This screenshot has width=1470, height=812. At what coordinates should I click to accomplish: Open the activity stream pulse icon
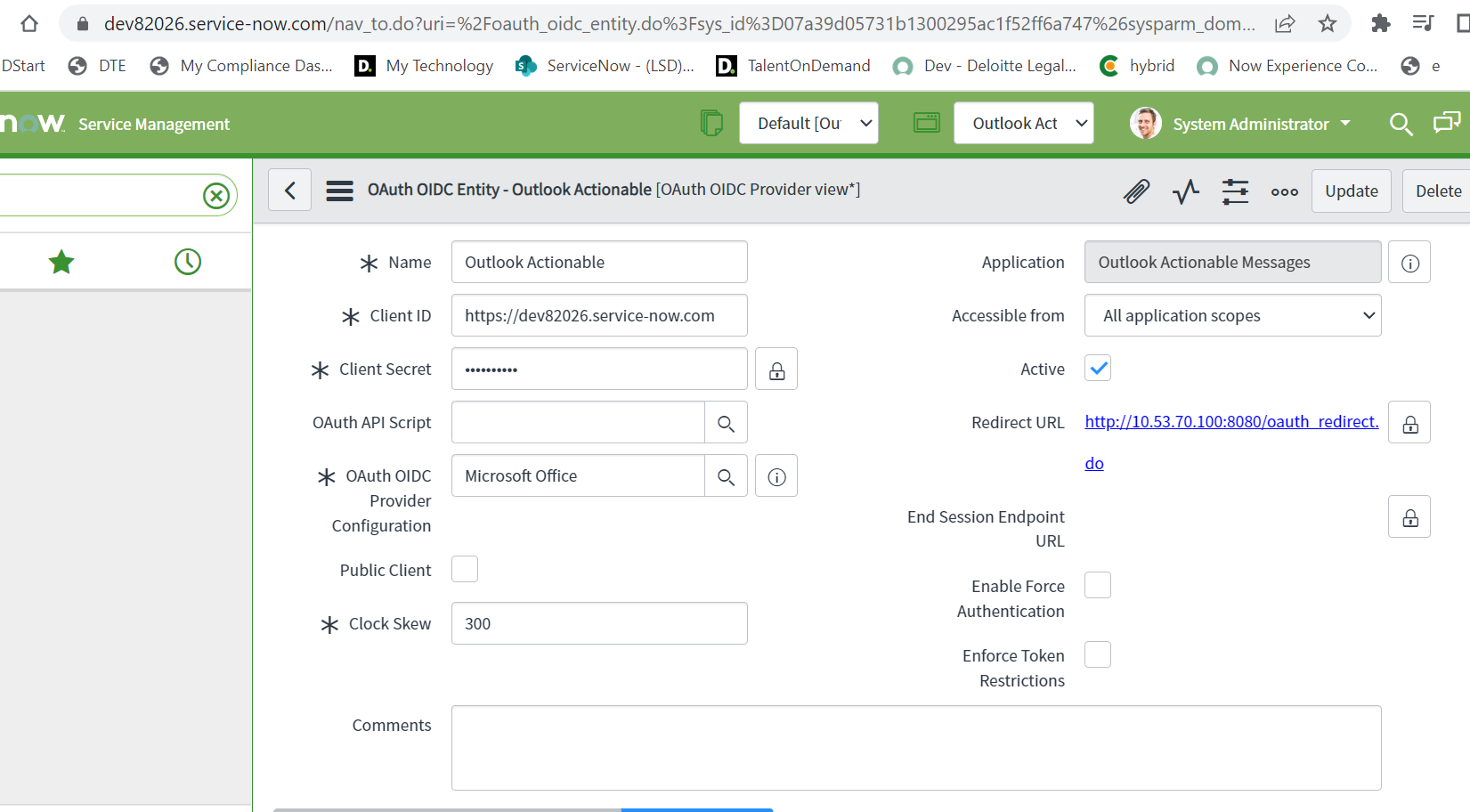[1186, 191]
